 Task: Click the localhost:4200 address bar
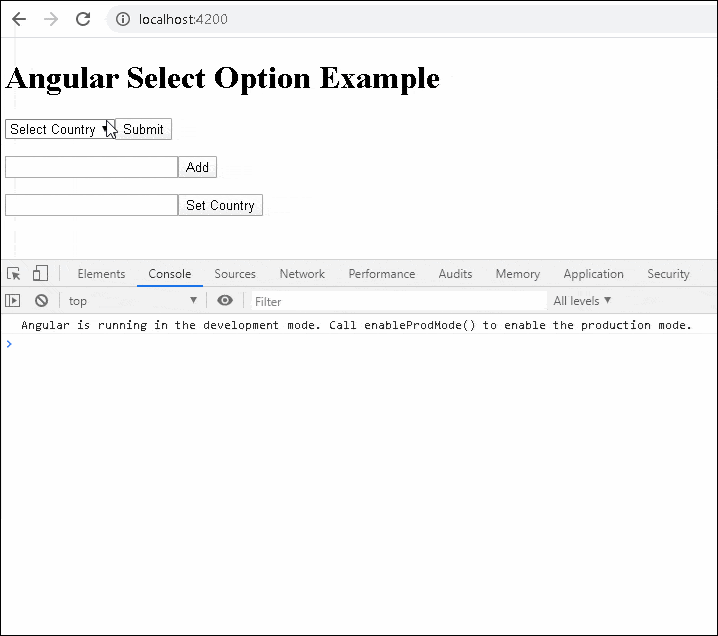point(412,19)
